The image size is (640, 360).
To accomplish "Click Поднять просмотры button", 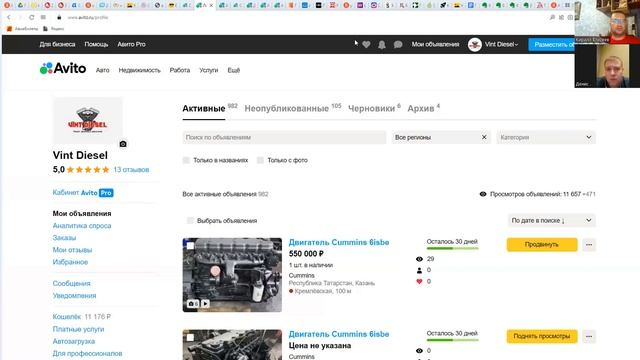I will click(x=542, y=336).
